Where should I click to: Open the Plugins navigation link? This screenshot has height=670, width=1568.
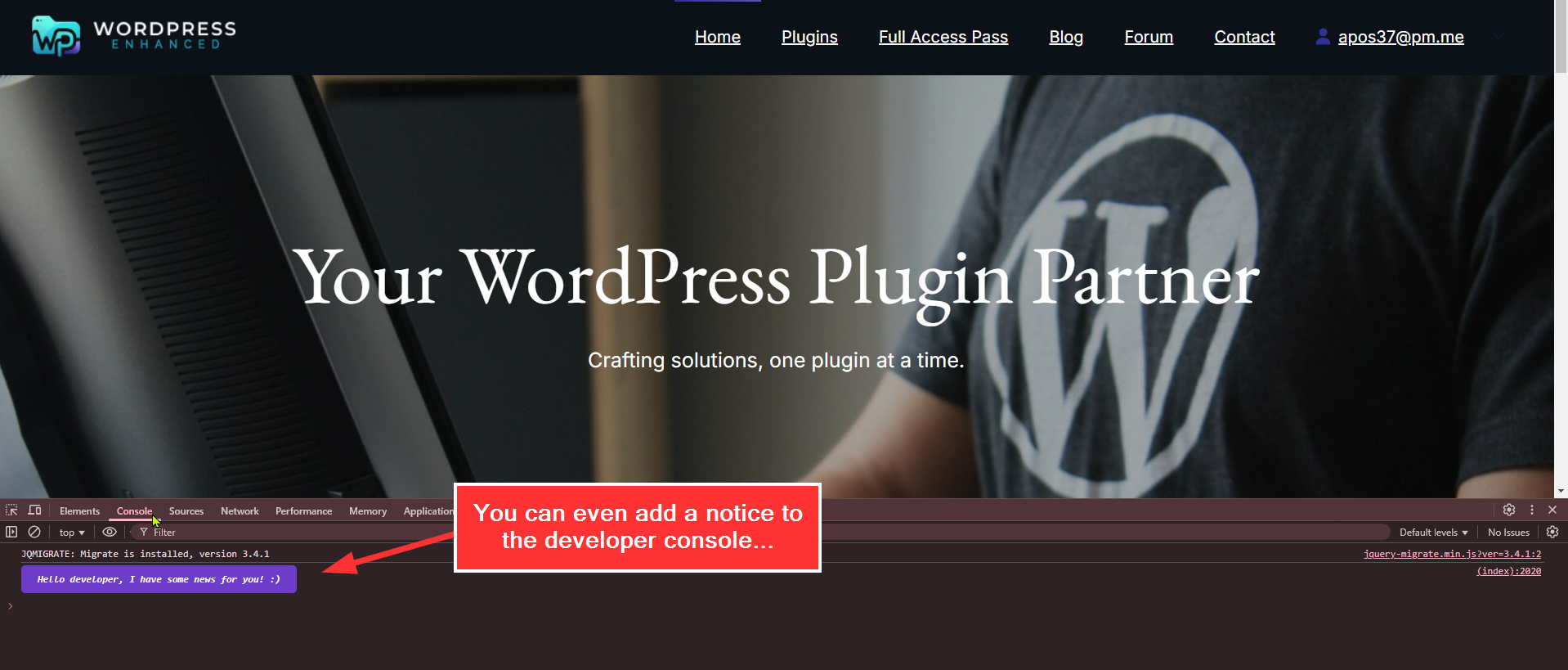[x=809, y=37]
